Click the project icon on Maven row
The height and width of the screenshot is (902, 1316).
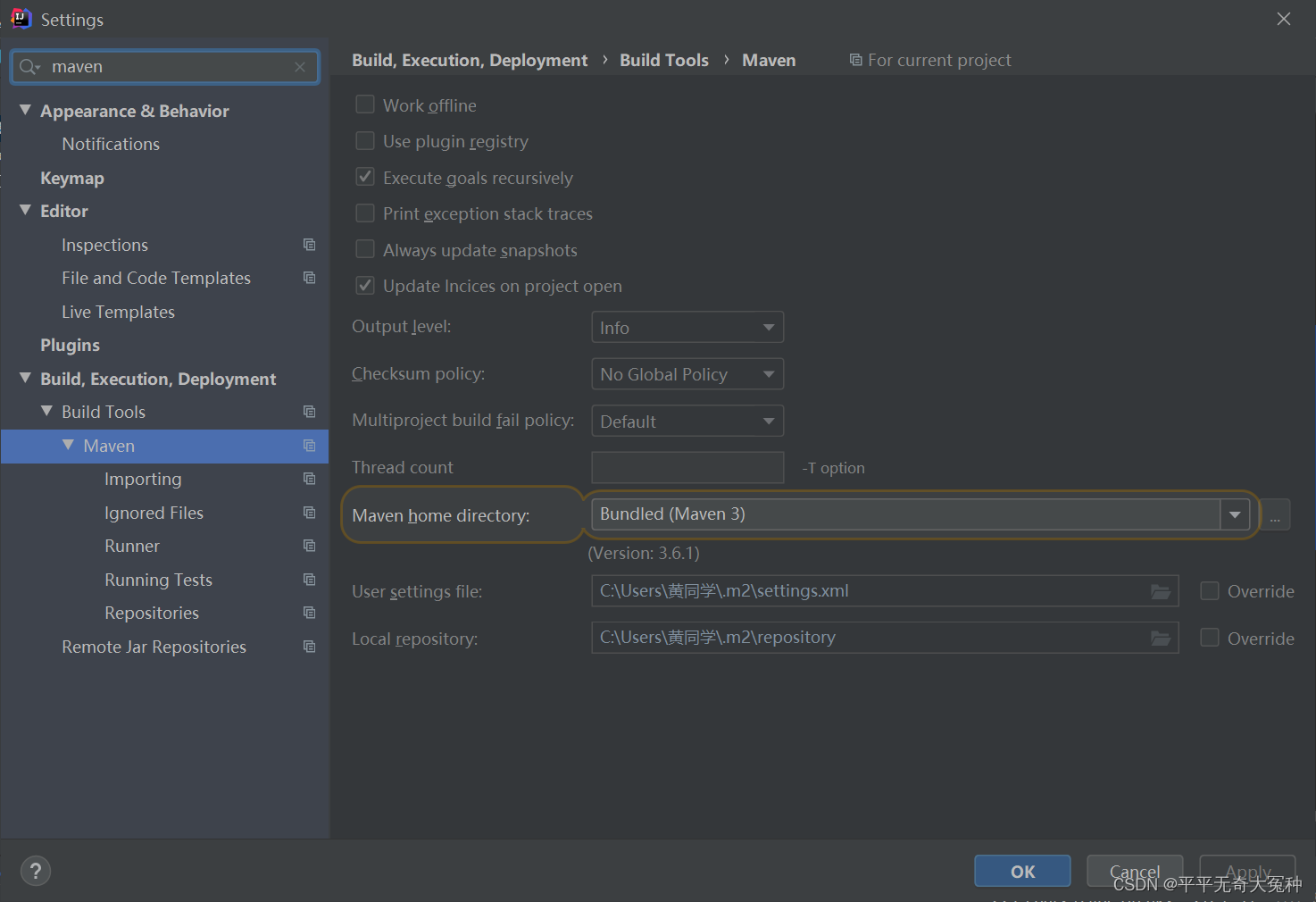coord(309,446)
